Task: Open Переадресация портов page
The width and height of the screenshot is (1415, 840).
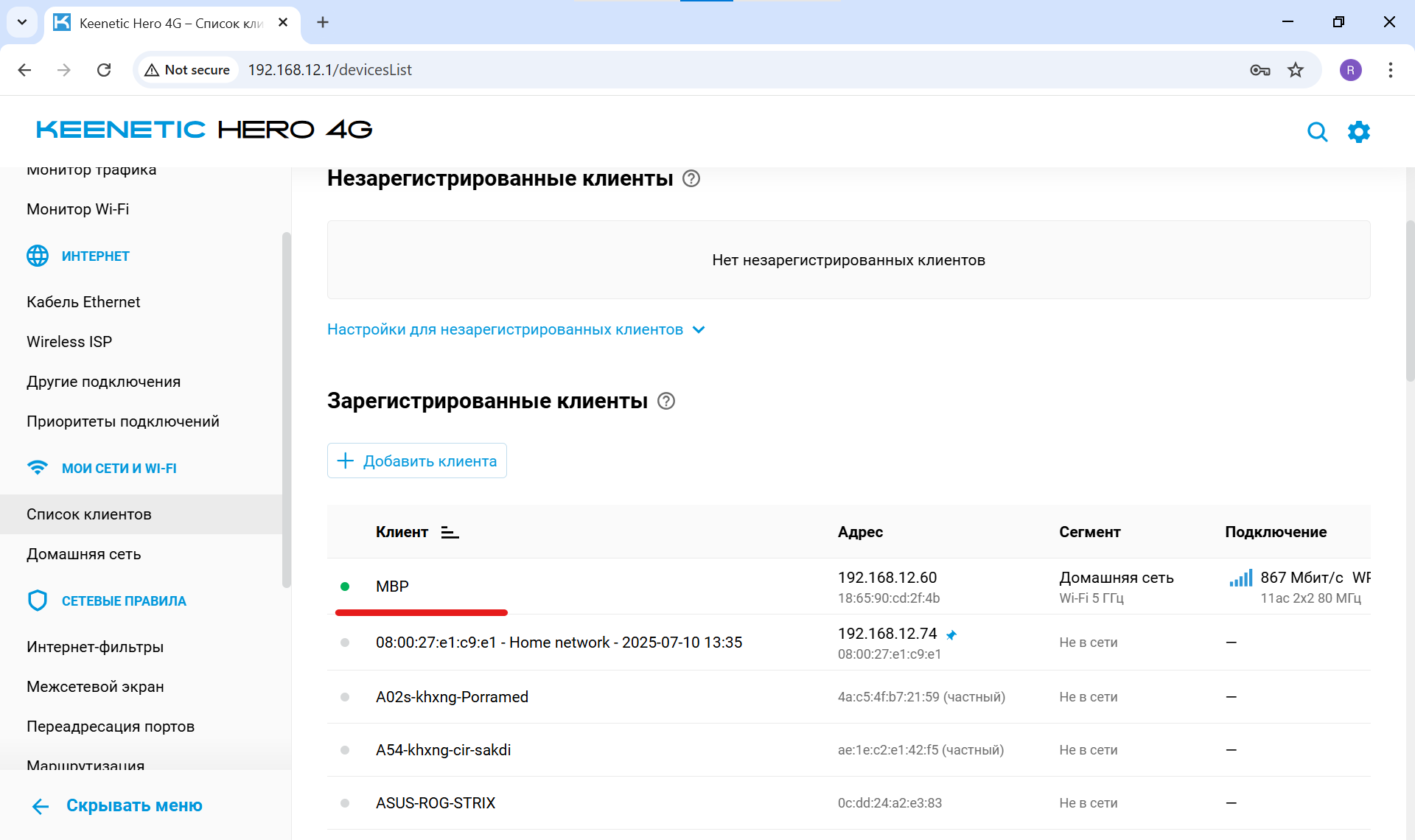Action: tap(111, 726)
